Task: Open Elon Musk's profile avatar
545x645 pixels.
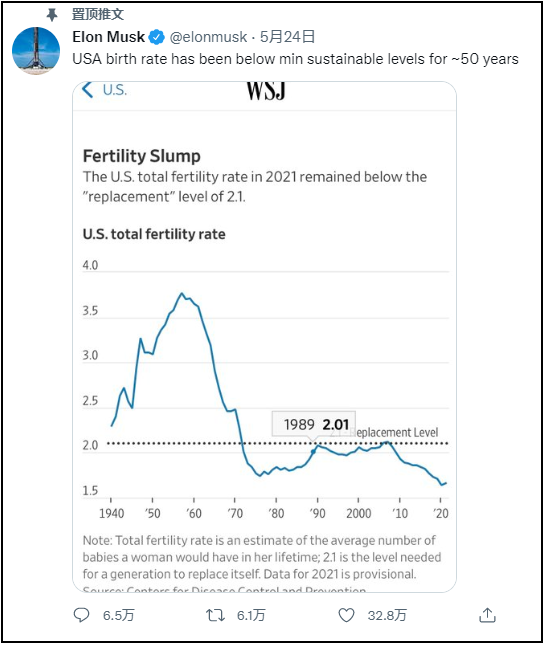Action: click(x=36, y=51)
